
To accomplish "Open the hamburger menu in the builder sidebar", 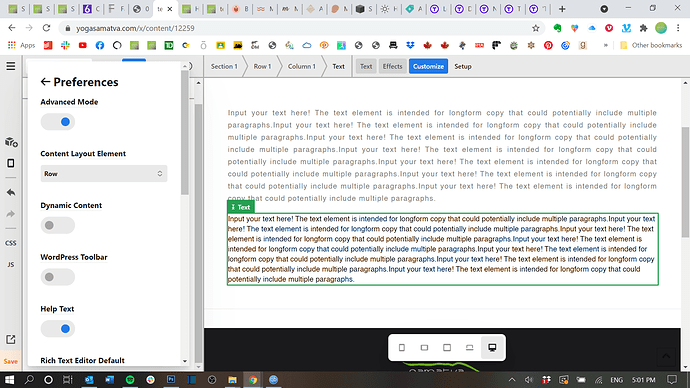I will (x=11, y=66).
